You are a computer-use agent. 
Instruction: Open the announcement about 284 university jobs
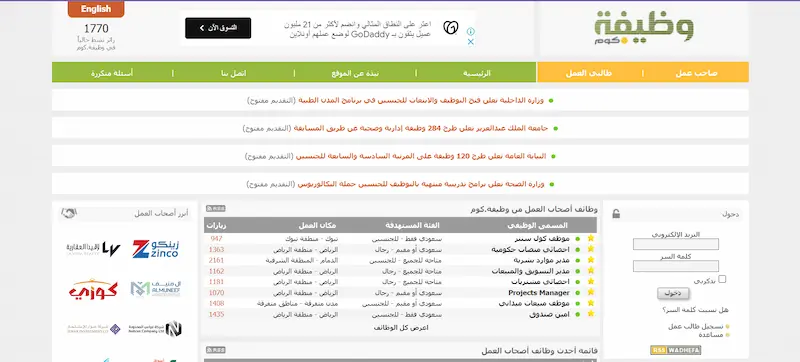[421, 128]
